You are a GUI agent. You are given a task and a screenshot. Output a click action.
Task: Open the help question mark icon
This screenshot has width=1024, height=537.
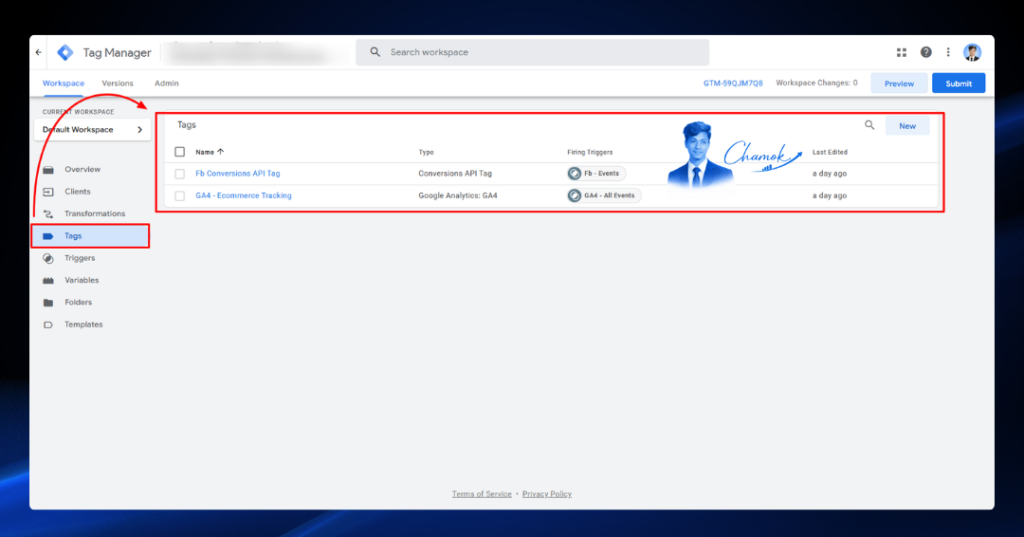pyautogui.click(x=925, y=52)
